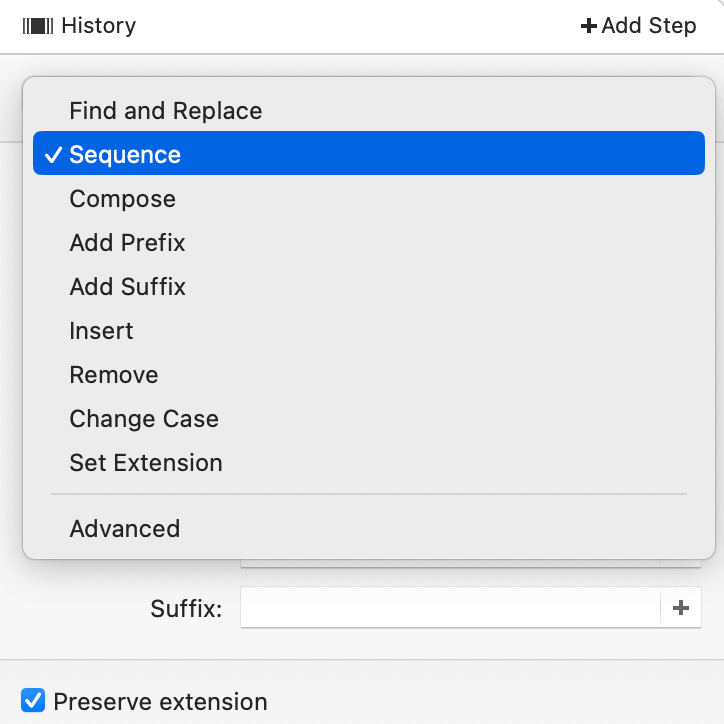724x724 pixels.
Task: Select Find and Replace from the menu
Action: pyautogui.click(x=166, y=111)
